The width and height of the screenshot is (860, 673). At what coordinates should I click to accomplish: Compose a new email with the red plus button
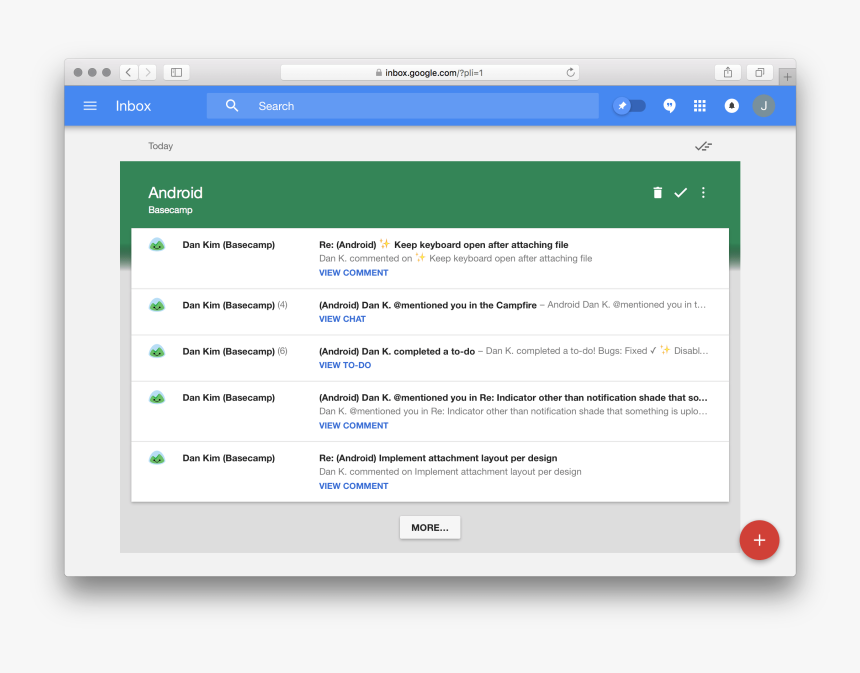(x=759, y=540)
